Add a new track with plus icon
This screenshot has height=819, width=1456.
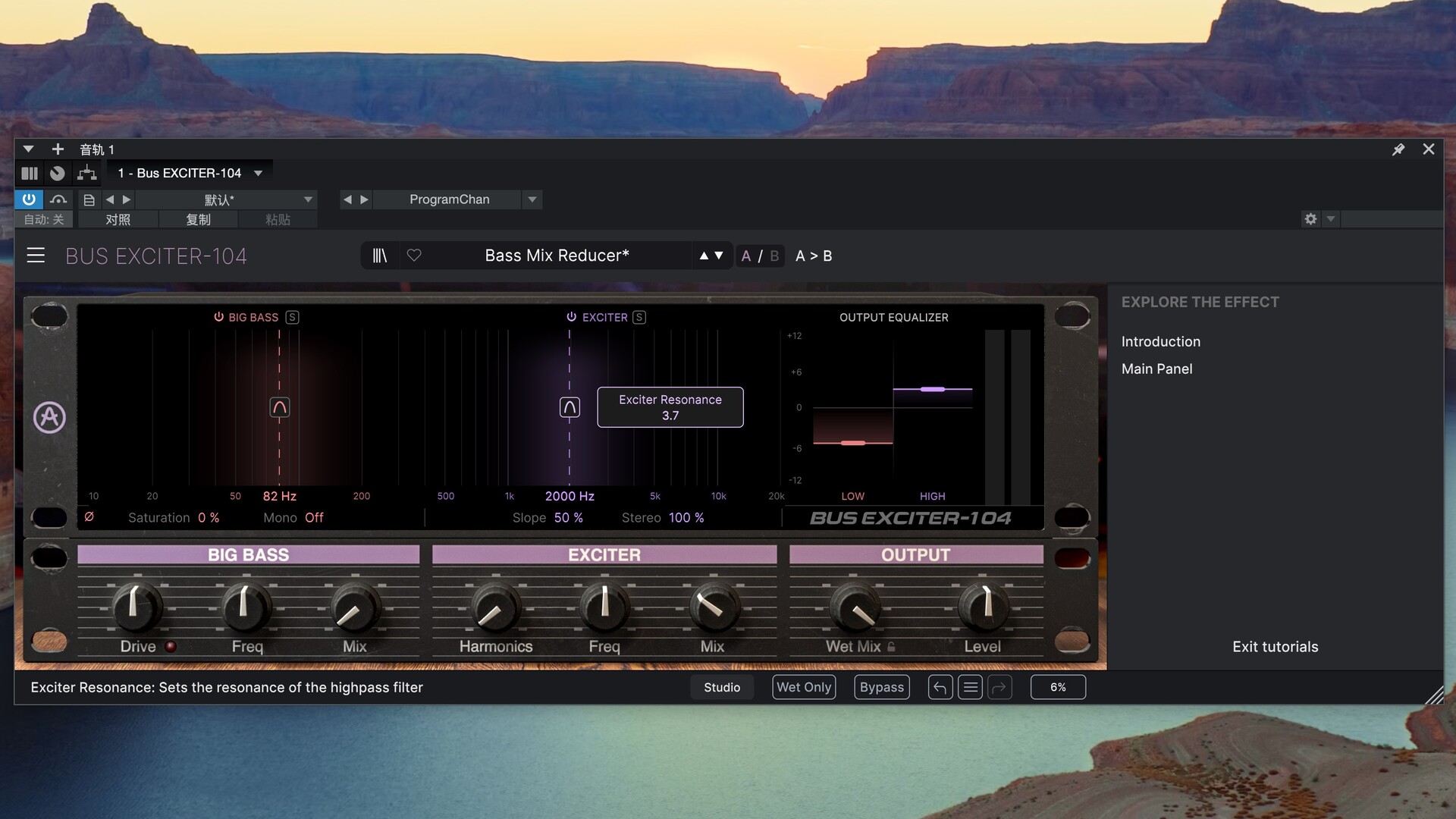point(58,149)
